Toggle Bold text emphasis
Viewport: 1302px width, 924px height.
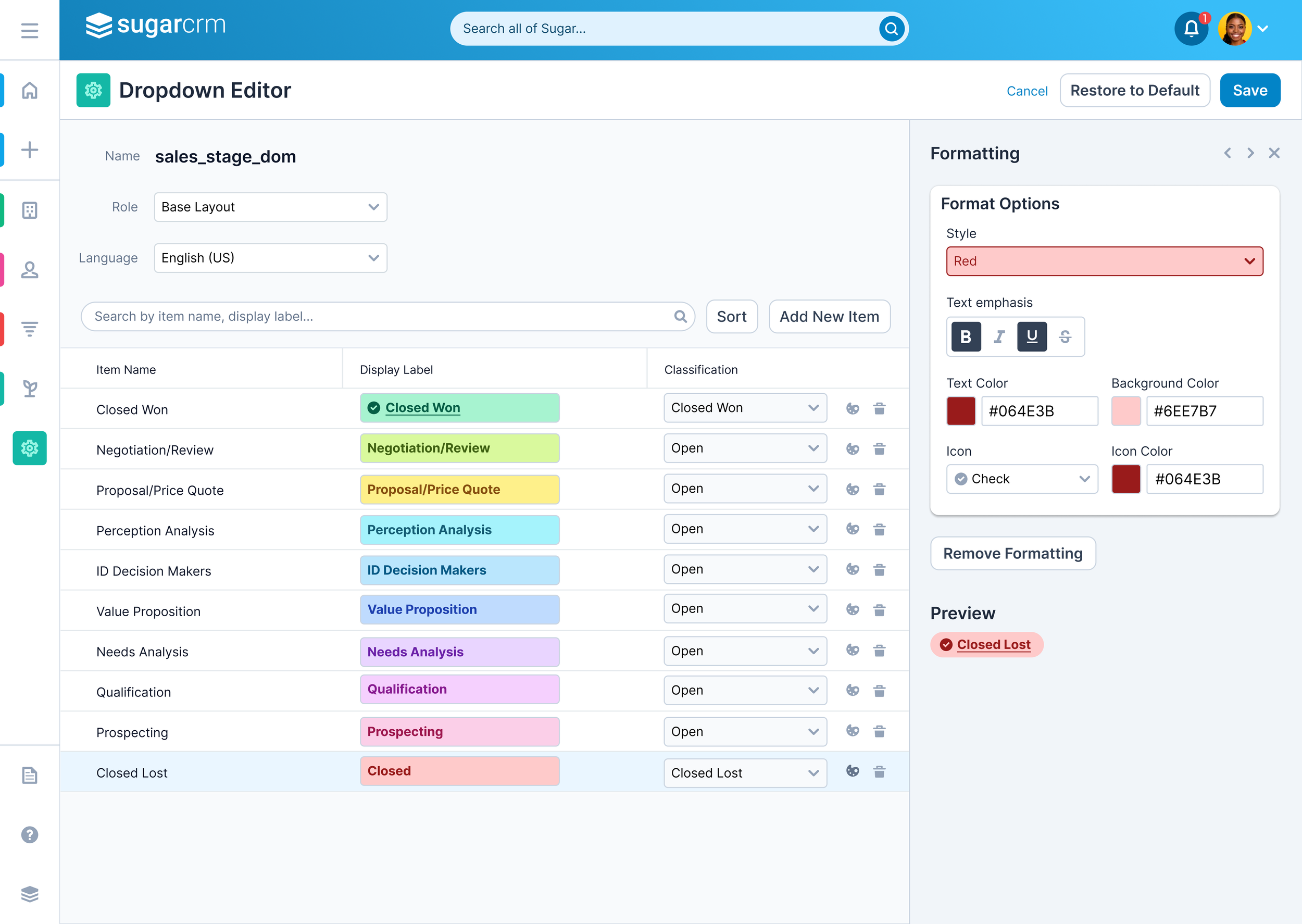click(x=966, y=337)
